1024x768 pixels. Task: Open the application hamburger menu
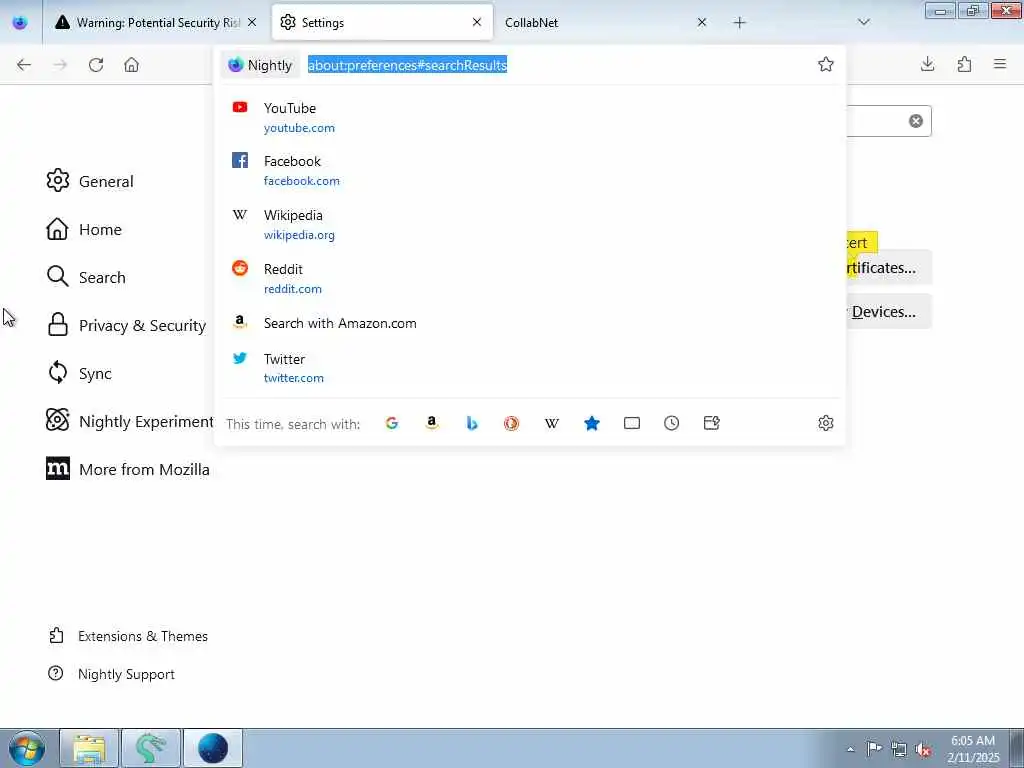[x=1000, y=64]
